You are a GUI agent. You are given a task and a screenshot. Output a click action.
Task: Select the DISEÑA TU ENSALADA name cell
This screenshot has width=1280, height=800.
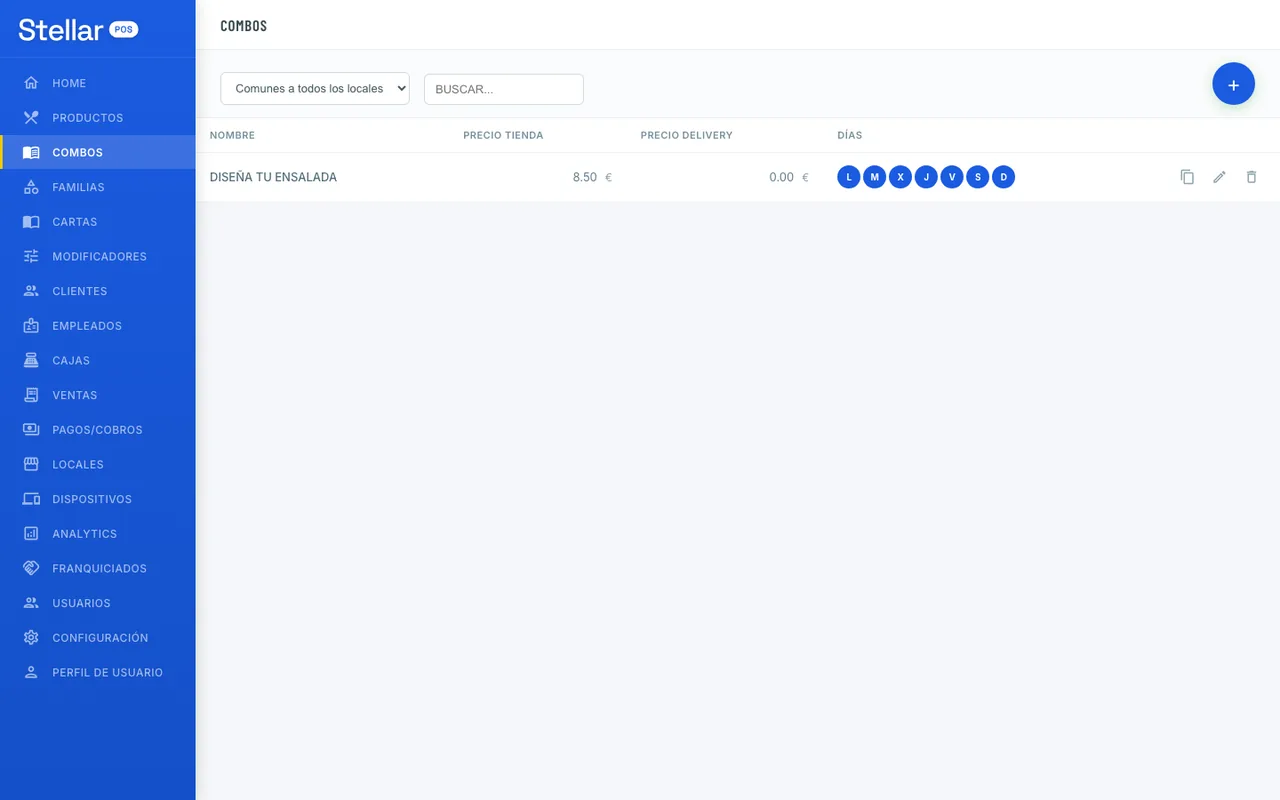pos(273,177)
